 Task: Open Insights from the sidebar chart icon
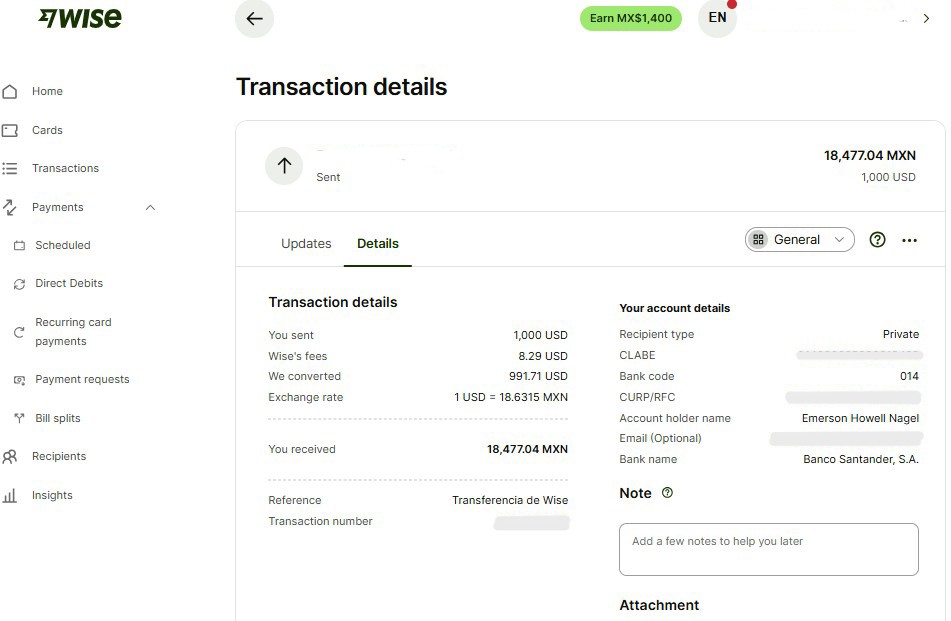[x=10, y=495]
